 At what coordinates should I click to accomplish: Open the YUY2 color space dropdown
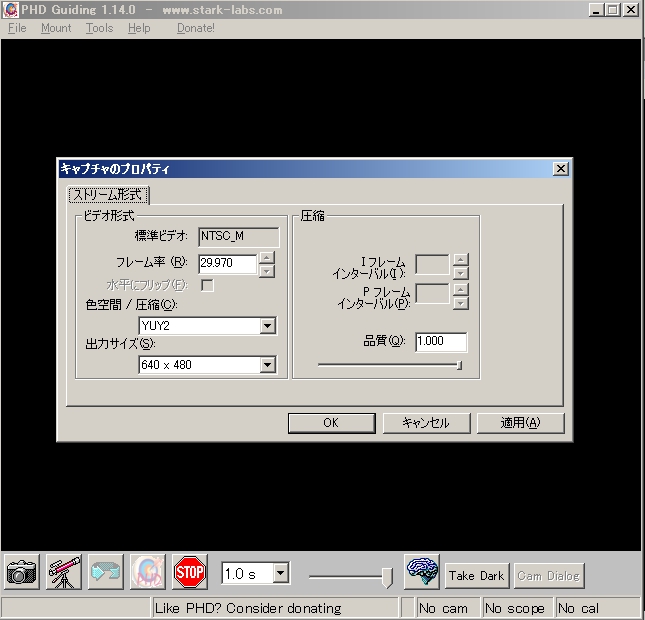coord(267,326)
